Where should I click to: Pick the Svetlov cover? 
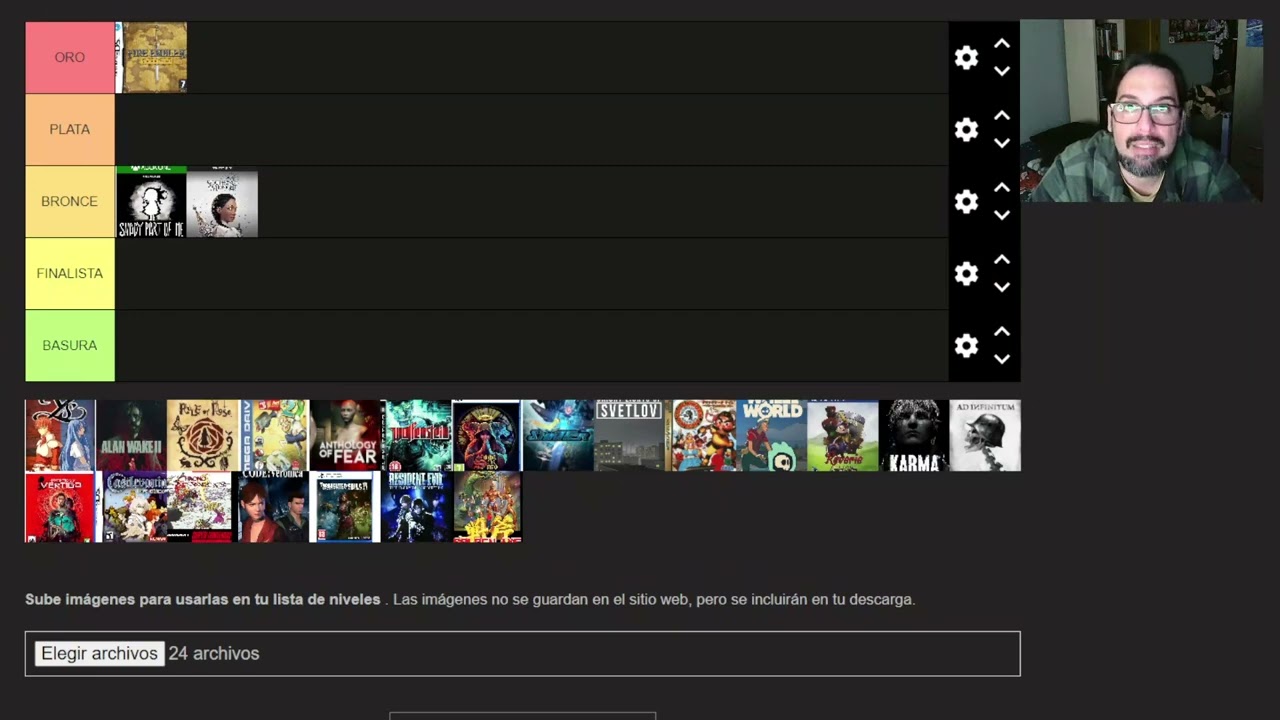point(629,436)
